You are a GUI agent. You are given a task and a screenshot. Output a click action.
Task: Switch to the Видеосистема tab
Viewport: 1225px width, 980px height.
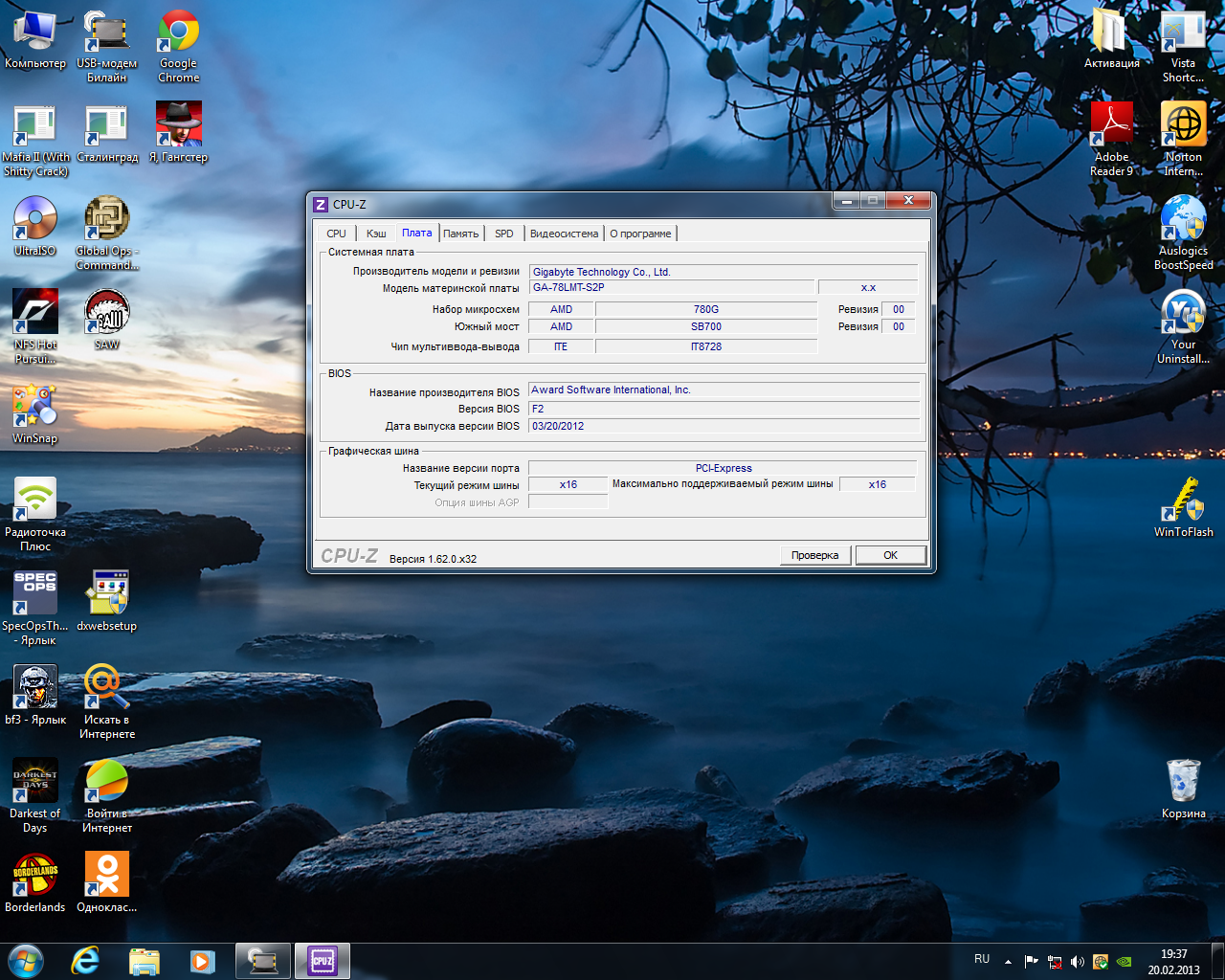coord(564,234)
